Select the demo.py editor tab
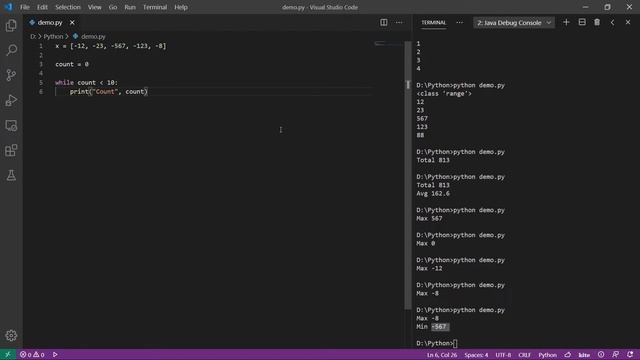Screen dimensions: 640x360 [50, 22]
